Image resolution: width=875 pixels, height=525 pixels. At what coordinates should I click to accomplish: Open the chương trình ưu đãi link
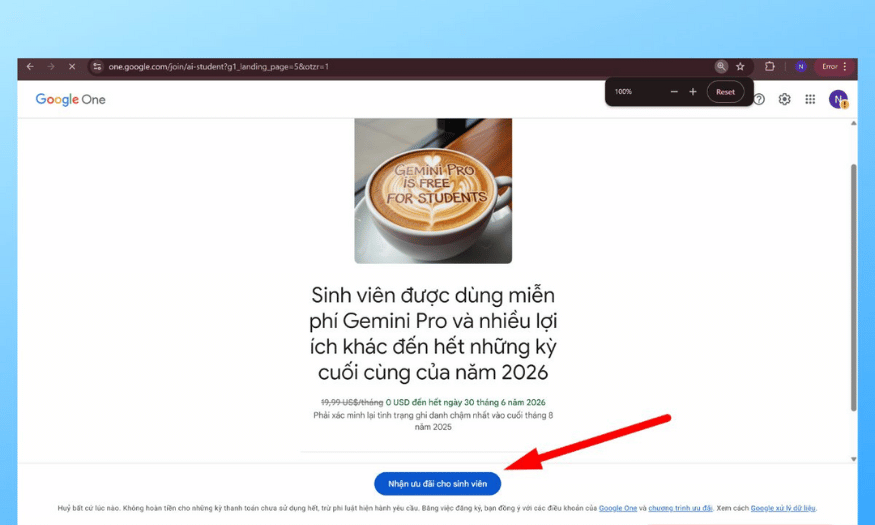click(680, 508)
